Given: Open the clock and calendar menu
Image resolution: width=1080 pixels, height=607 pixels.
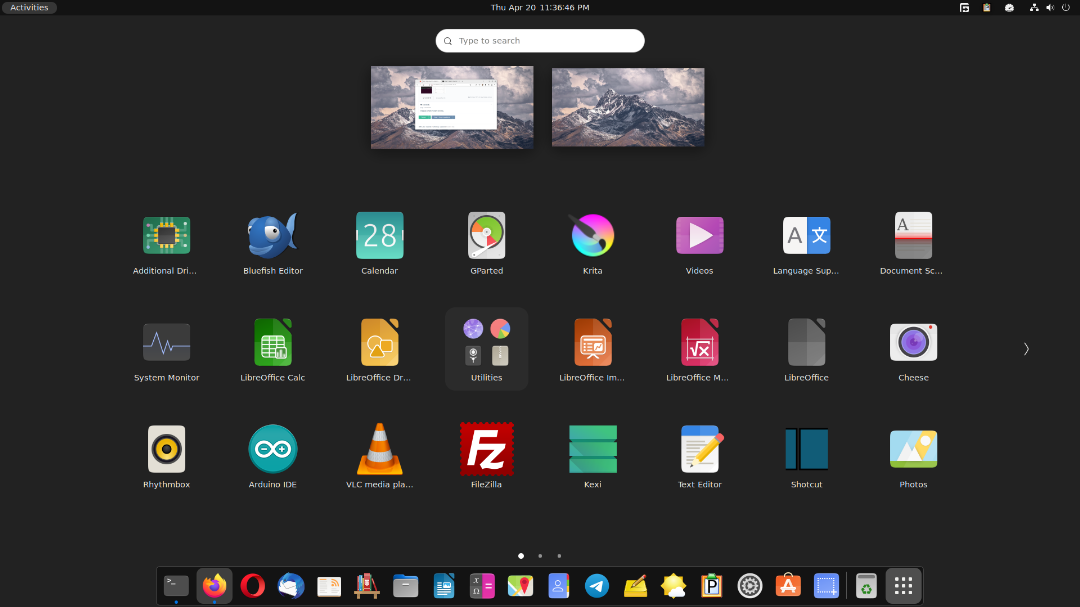Looking at the screenshot, I should point(539,7).
